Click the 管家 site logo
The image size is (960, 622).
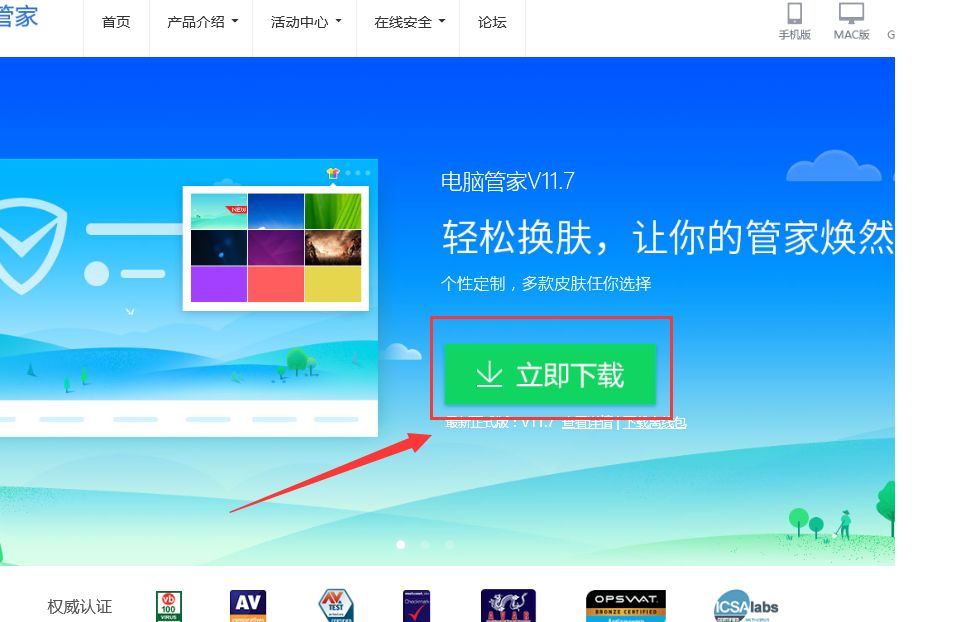pos(18,15)
